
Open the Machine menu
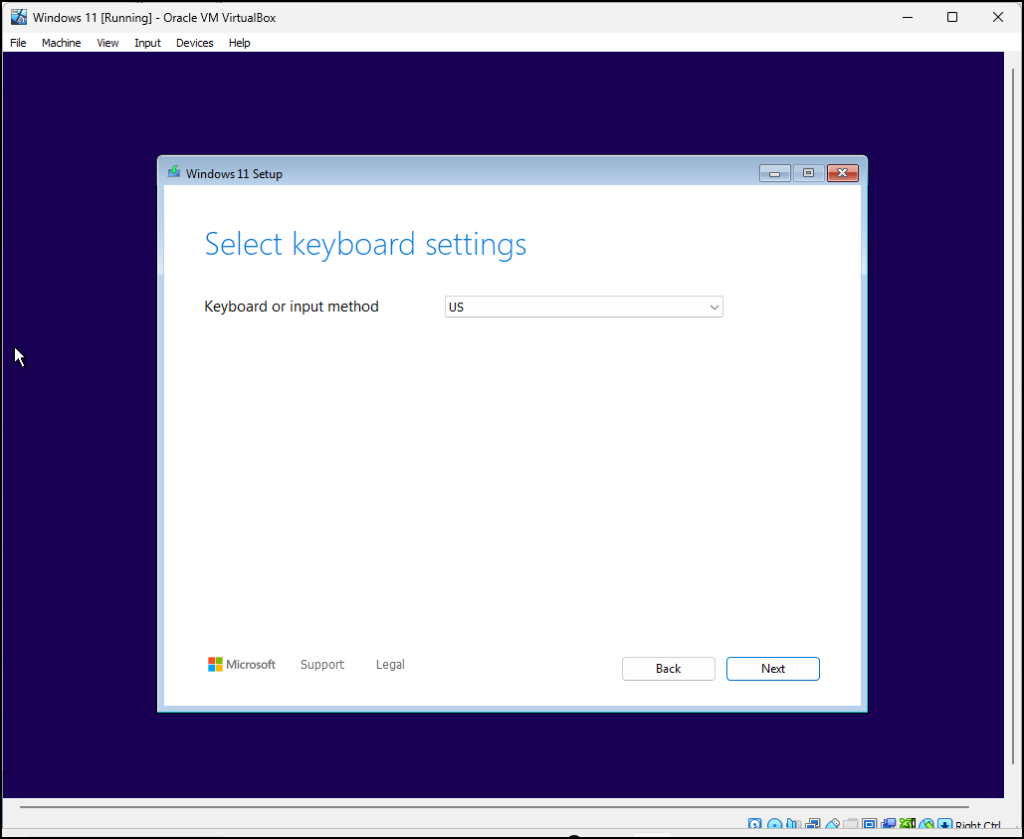pyautogui.click(x=61, y=43)
